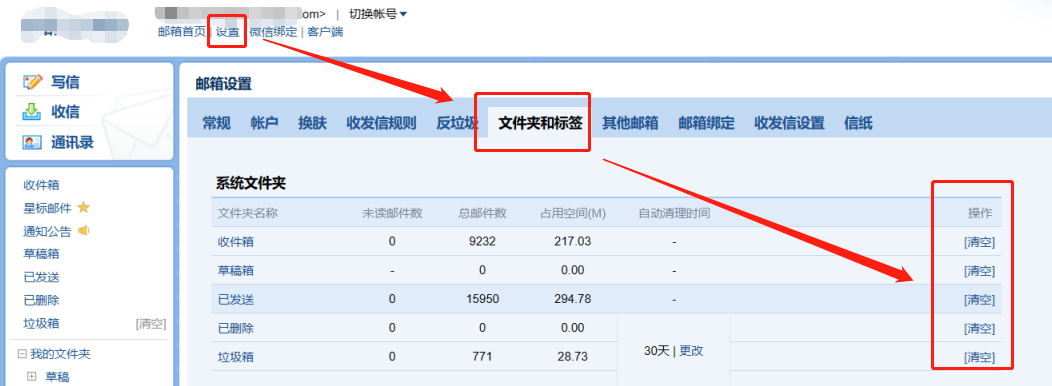Image resolution: width=1052 pixels, height=386 pixels.
Task: Go to the 信纸 tab
Action: click(x=858, y=124)
